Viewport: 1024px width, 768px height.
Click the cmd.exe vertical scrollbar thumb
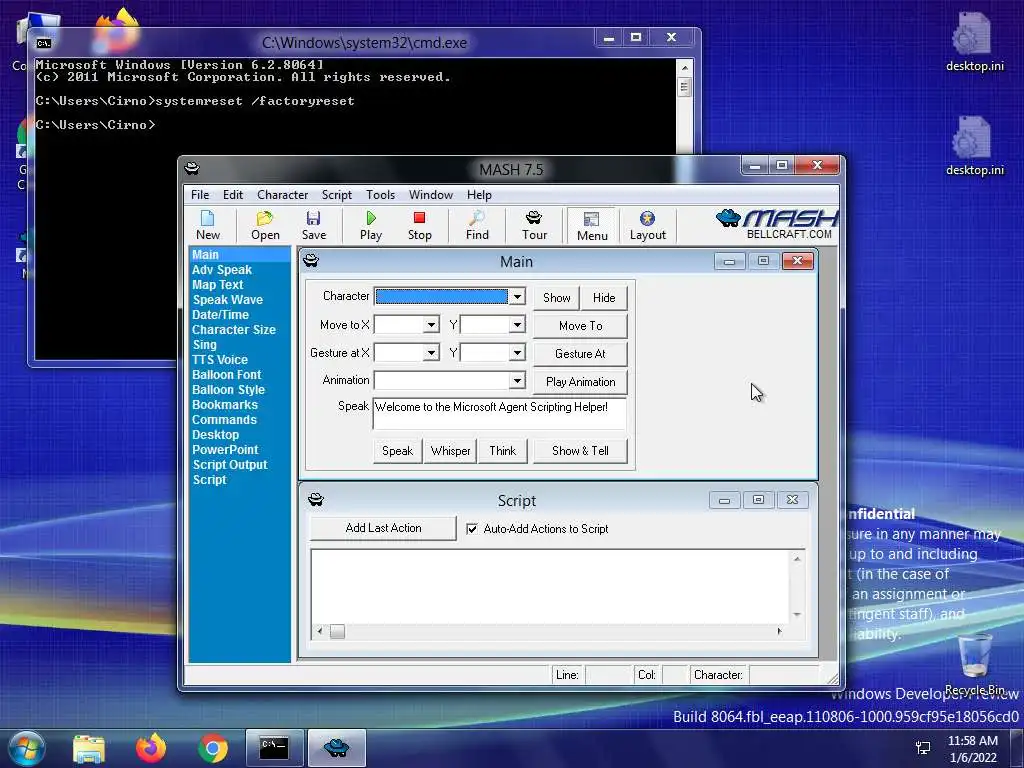pos(684,87)
